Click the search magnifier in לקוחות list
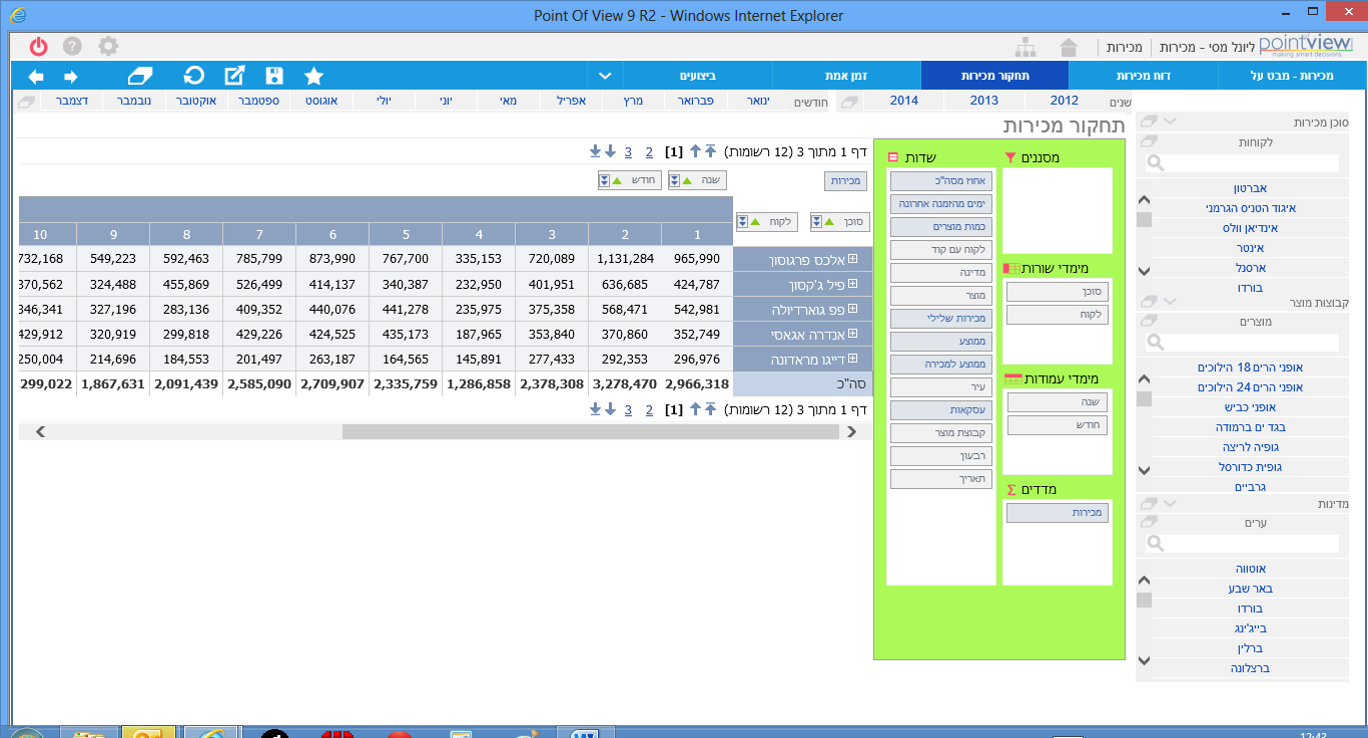 pos(1155,163)
